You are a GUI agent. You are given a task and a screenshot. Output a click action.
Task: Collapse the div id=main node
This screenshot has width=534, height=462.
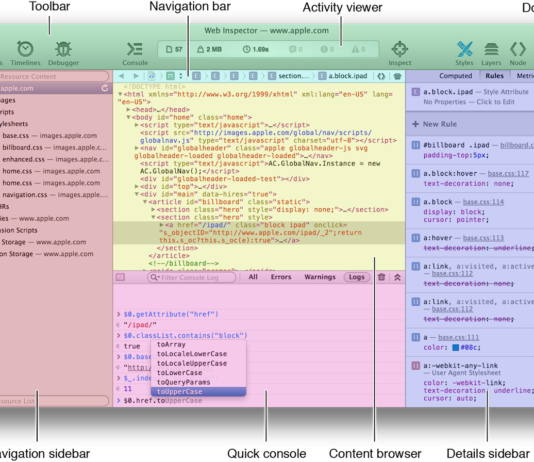point(137,194)
